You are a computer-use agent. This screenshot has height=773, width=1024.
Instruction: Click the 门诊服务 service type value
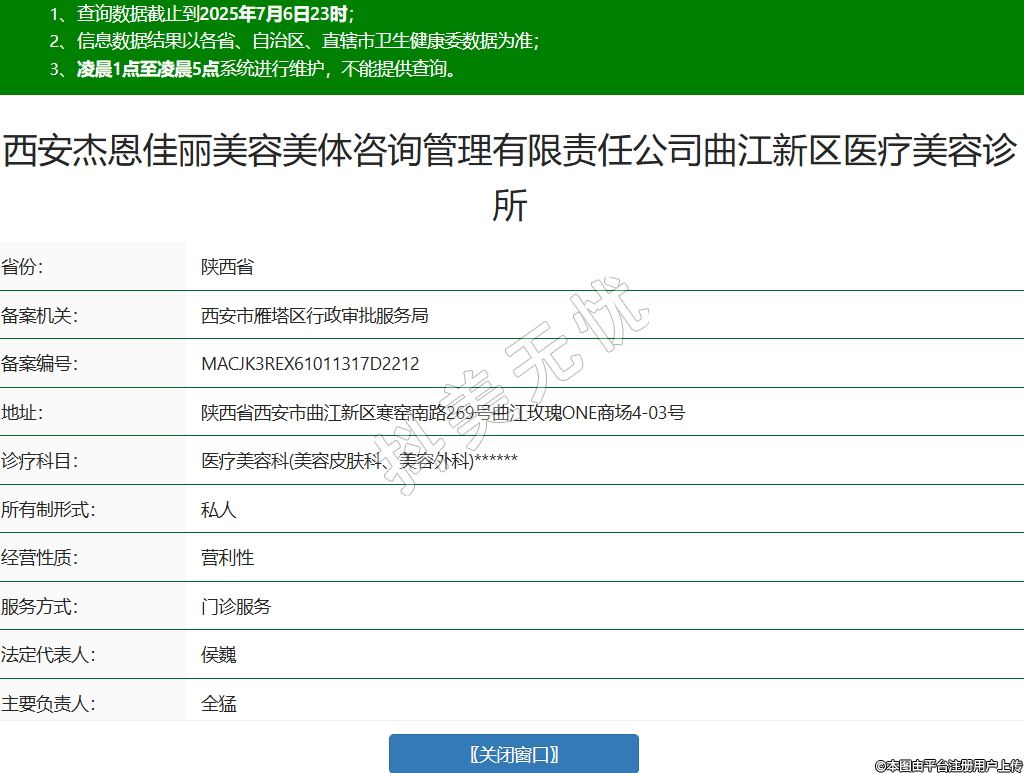236,607
